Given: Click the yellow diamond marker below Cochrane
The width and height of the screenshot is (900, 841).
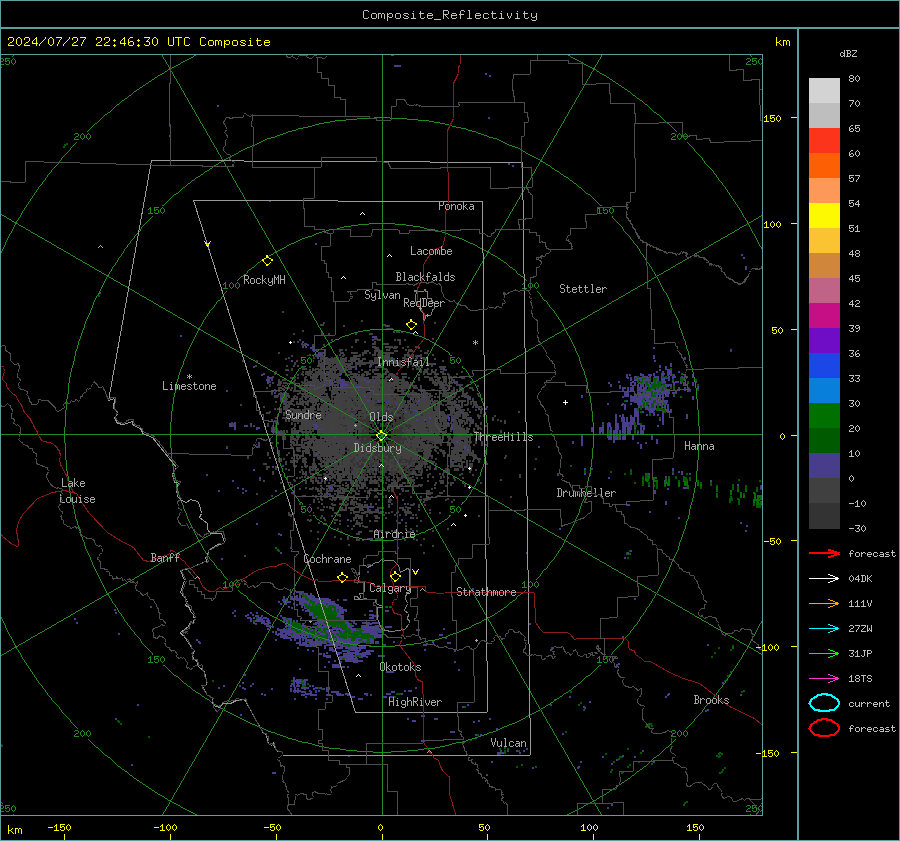Looking at the screenshot, I should 342,577.
